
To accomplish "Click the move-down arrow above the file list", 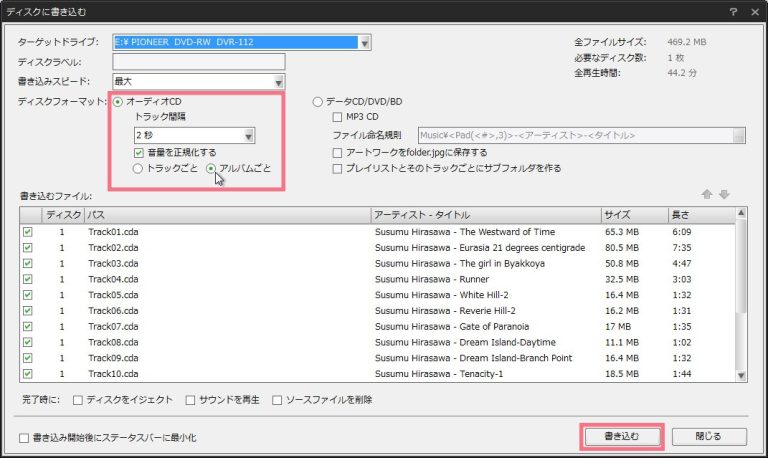I will tap(724, 194).
